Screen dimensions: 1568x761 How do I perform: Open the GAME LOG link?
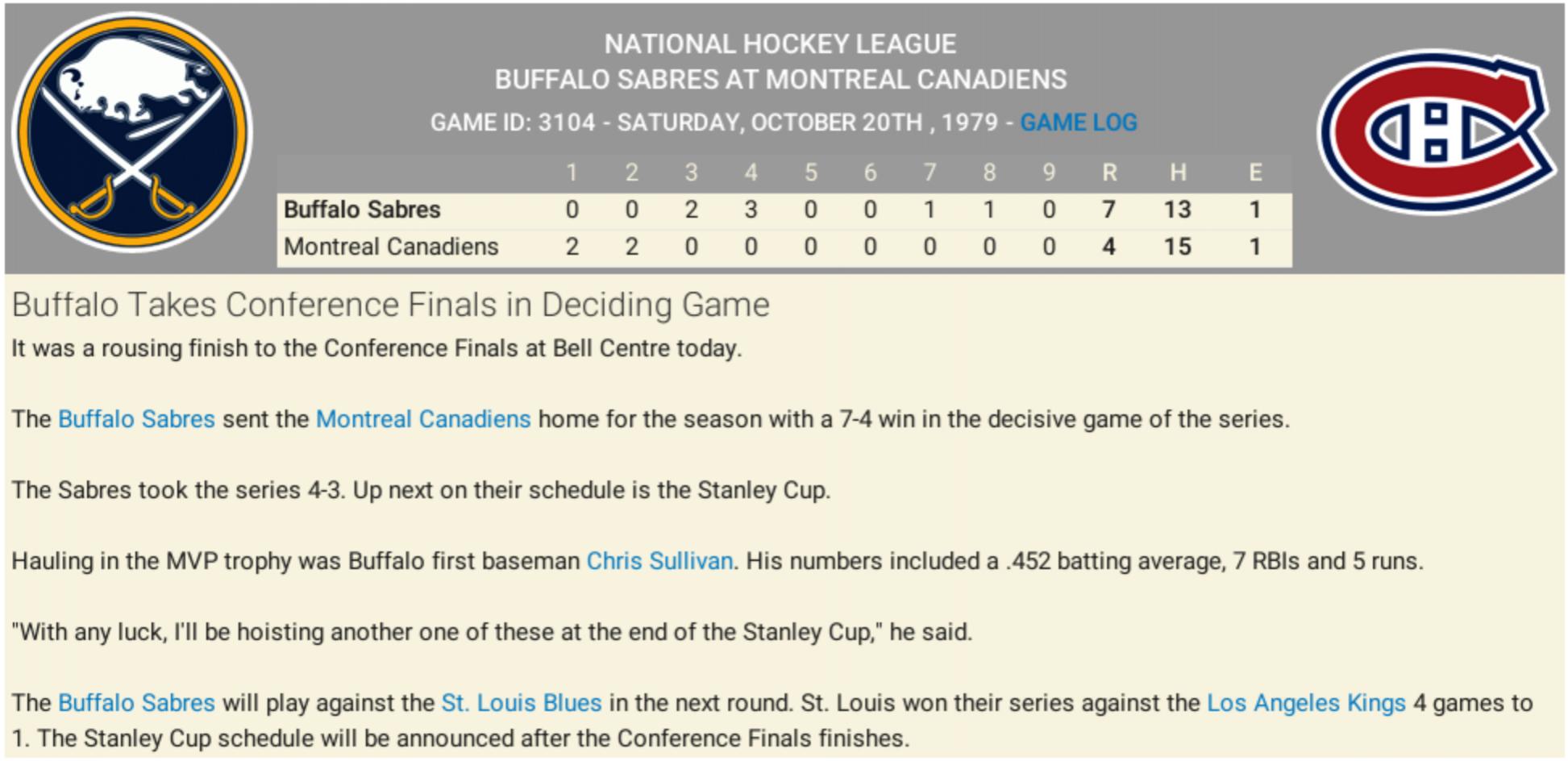(x=1078, y=123)
